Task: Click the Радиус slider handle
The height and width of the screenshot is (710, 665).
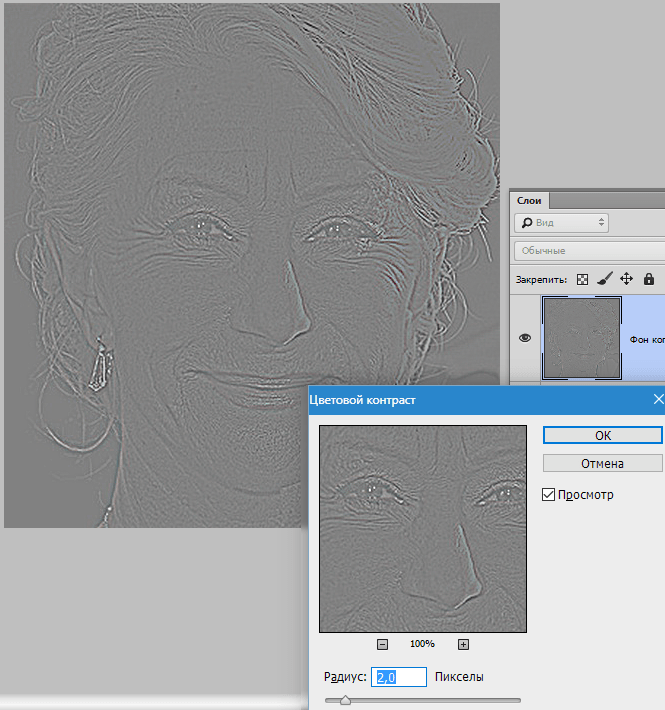Action: point(345,701)
